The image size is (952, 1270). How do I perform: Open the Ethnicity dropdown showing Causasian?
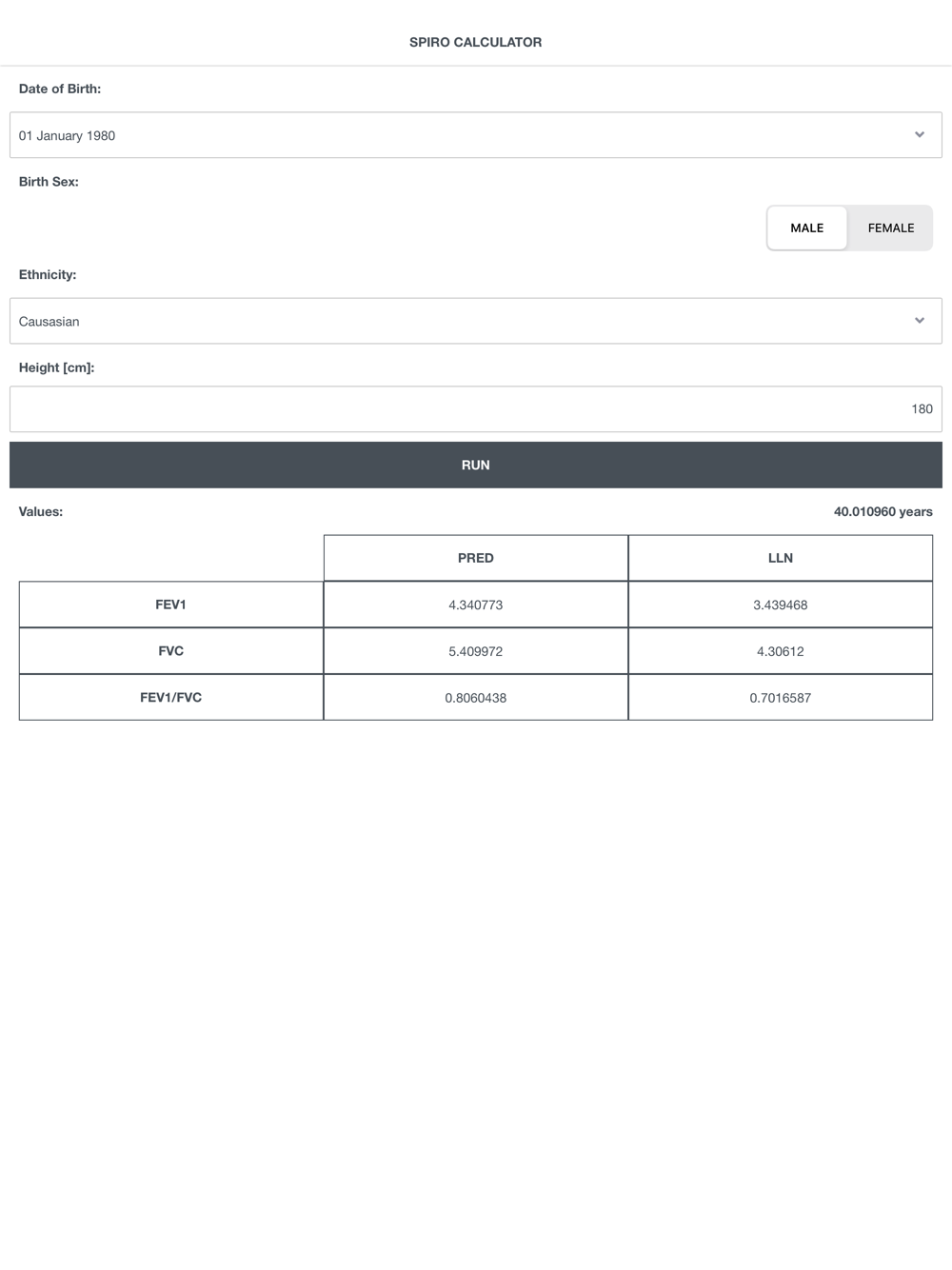(475, 321)
